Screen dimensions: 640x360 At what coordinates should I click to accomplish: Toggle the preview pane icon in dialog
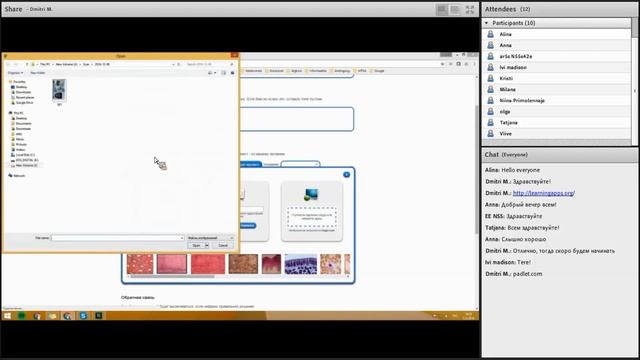(224, 73)
